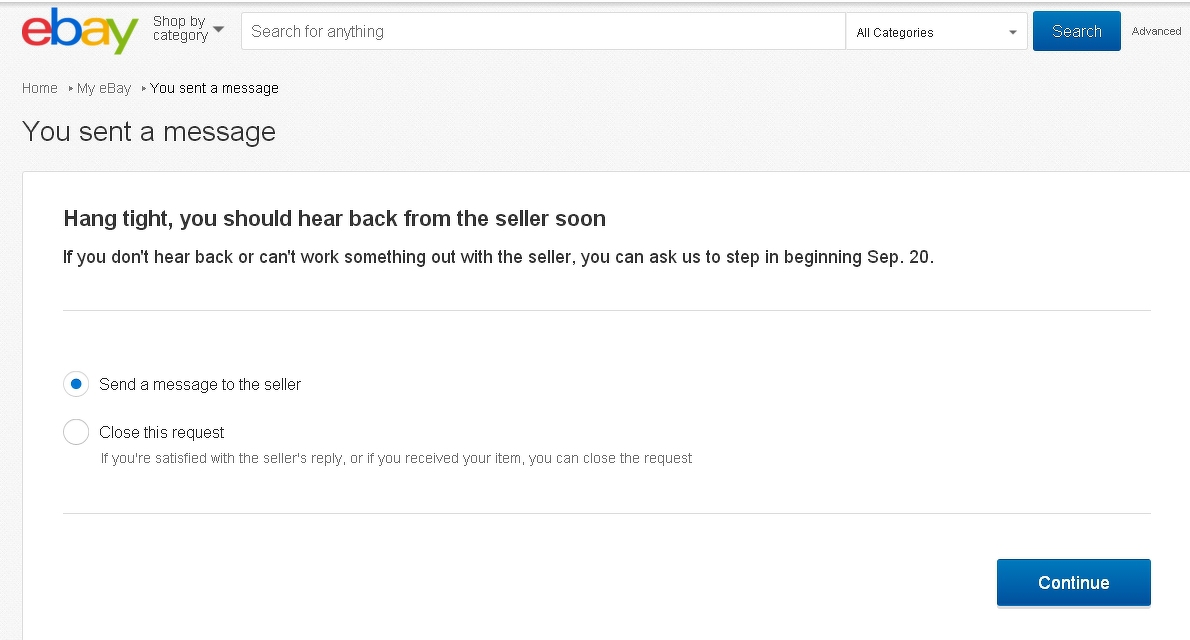Click the Send a message to the seller label

tap(200, 384)
